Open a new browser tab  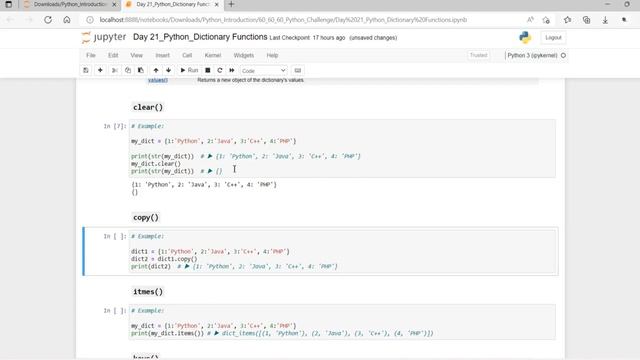[x=231, y=4]
